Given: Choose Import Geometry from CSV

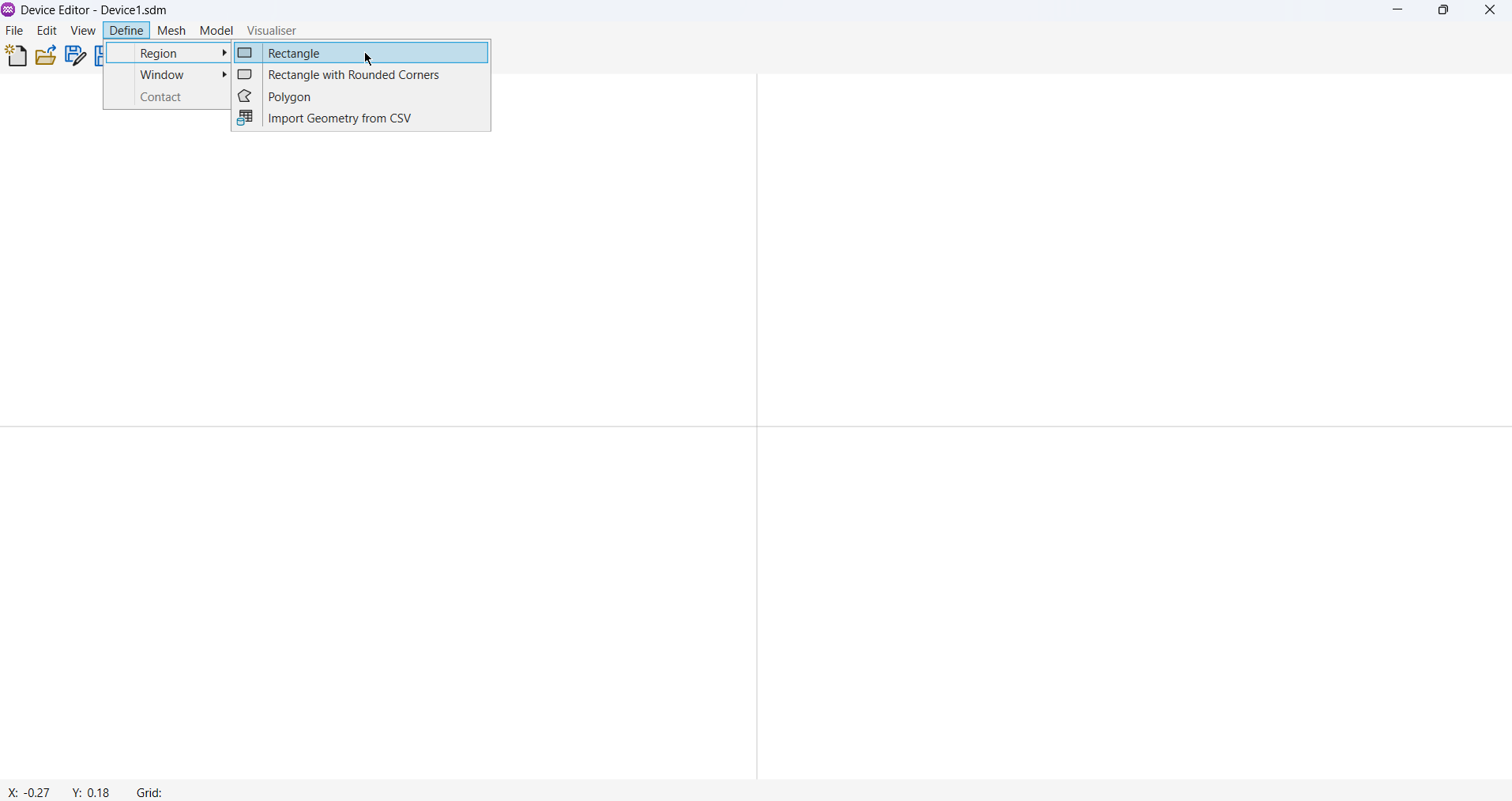Looking at the screenshot, I should (x=340, y=119).
